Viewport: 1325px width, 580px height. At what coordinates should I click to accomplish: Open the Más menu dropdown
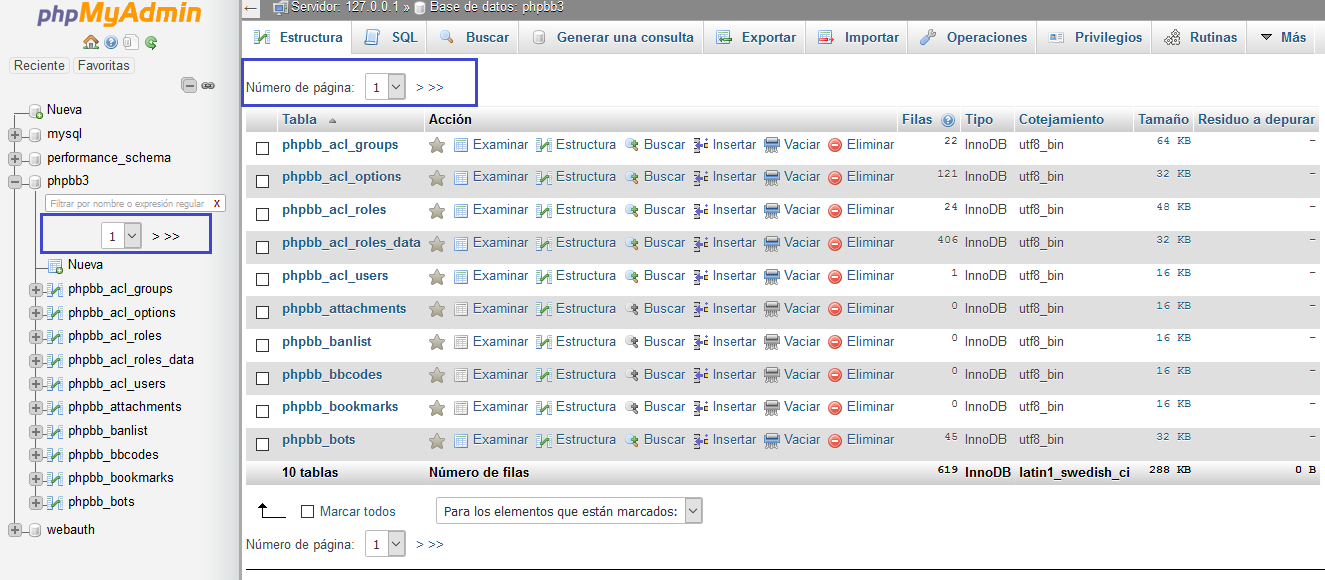pyautogui.click(x=1283, y=37)
